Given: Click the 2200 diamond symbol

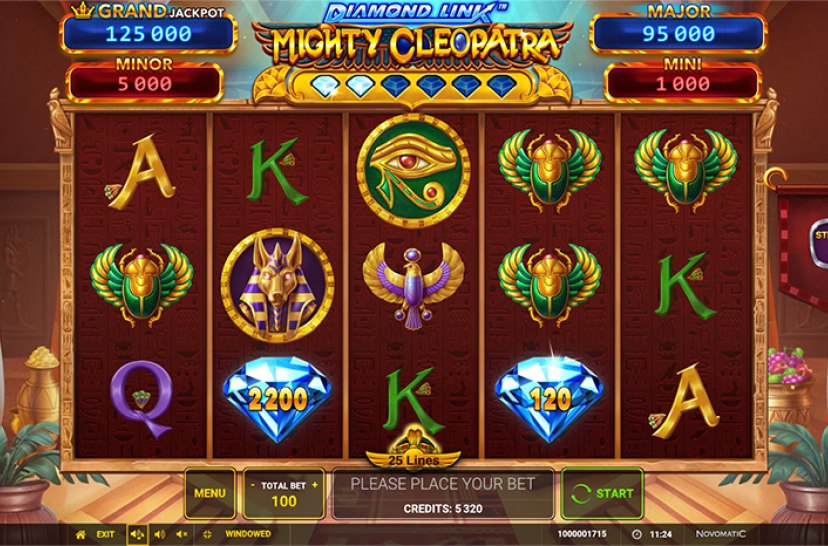Looking at the screenshot, I should [x=277, y=399].
